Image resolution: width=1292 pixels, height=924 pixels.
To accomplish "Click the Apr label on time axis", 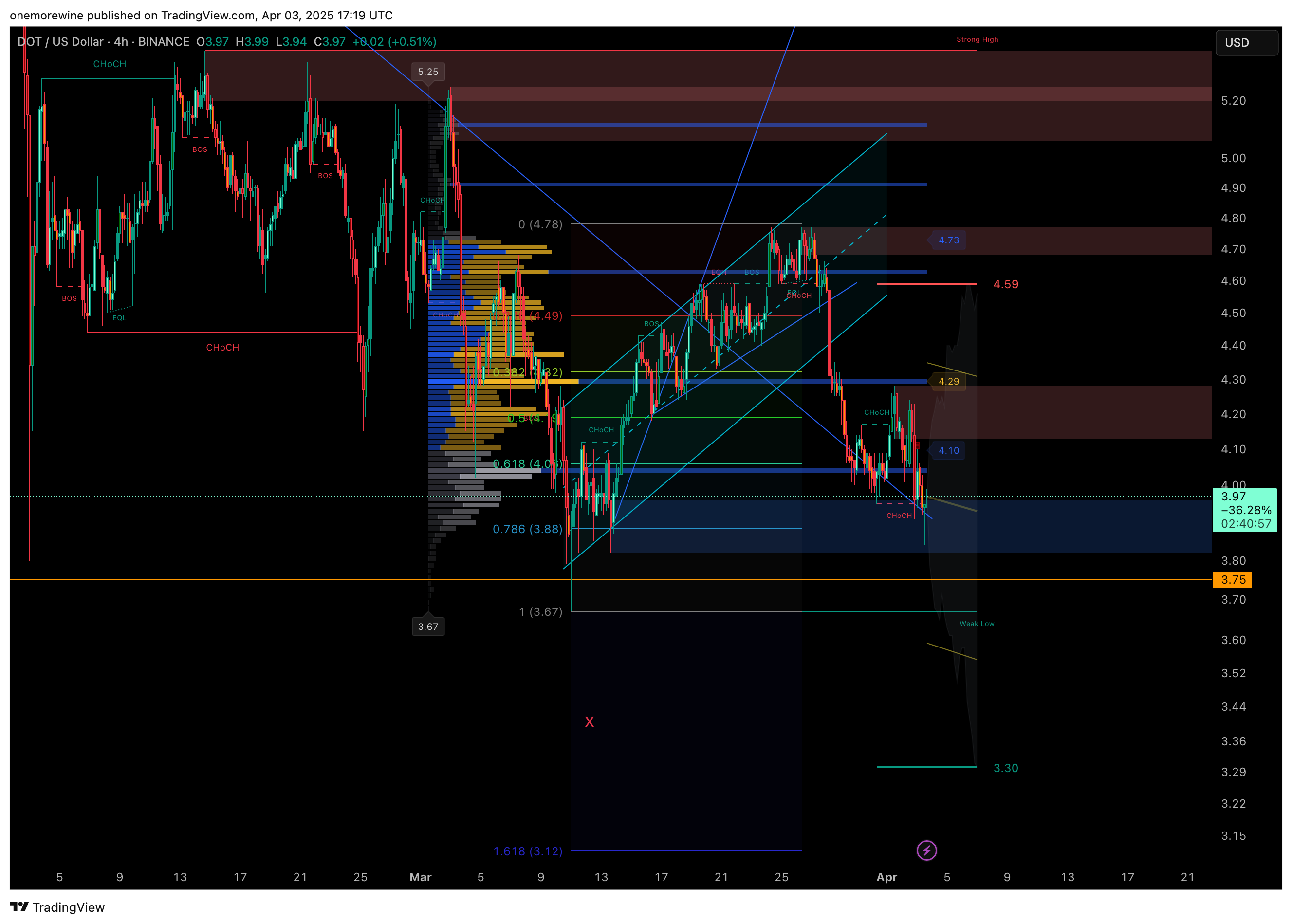I will (x=886, y=877).
